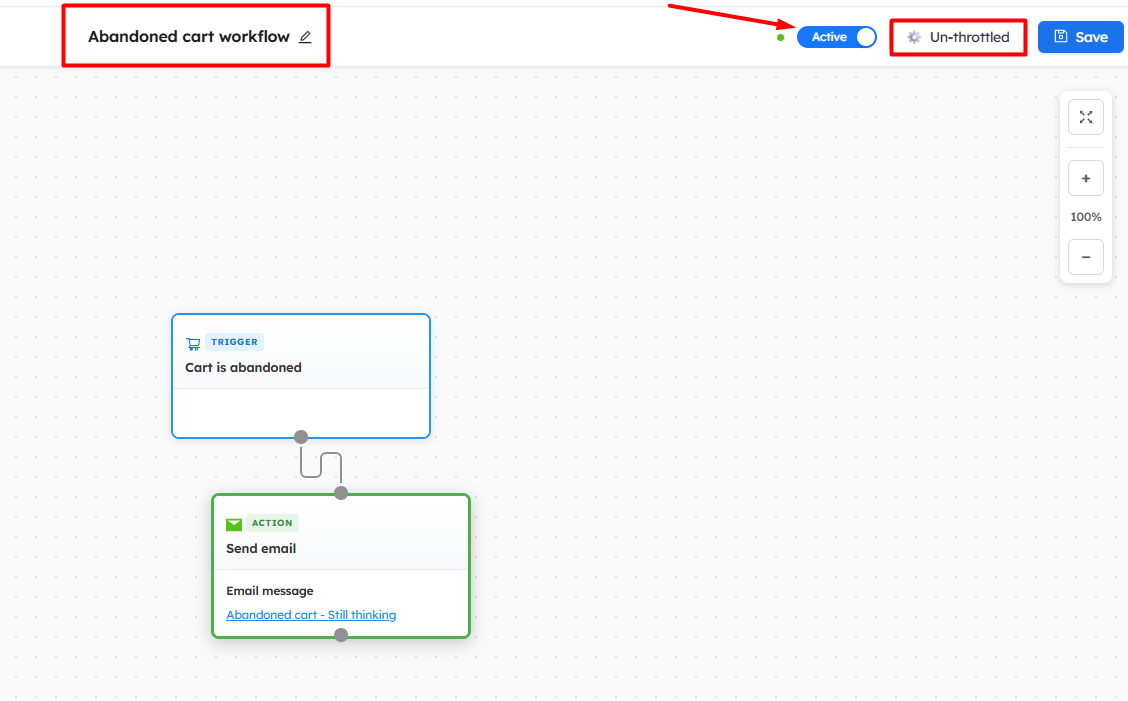Click the gear icon beside Un-throttled

point(913,37)
